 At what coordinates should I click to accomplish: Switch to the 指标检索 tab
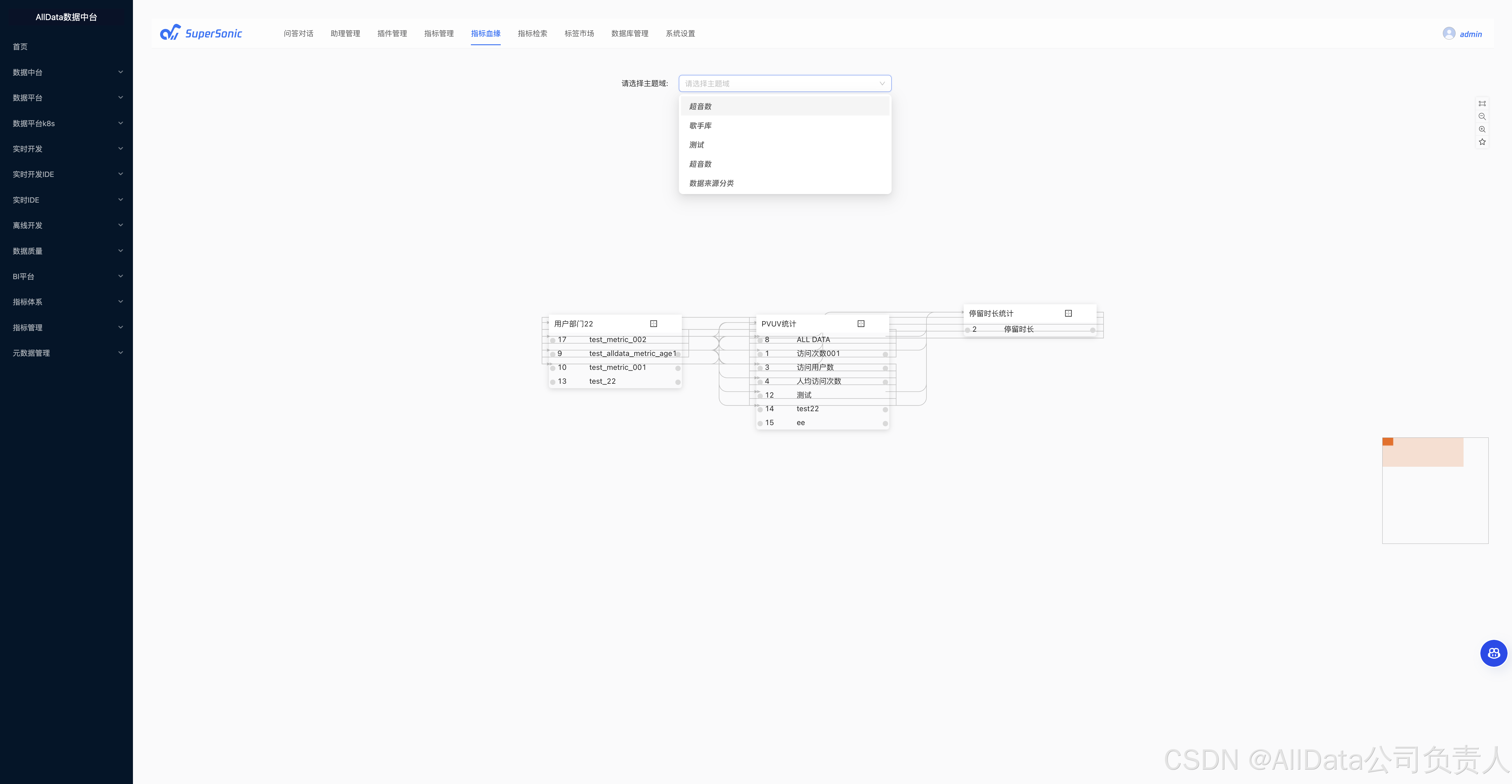532,33
